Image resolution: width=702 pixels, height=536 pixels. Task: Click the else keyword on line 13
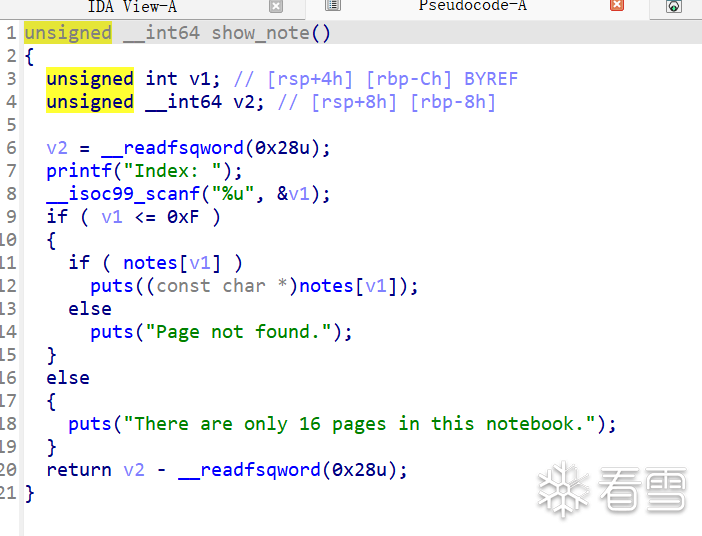click(90, 309)
